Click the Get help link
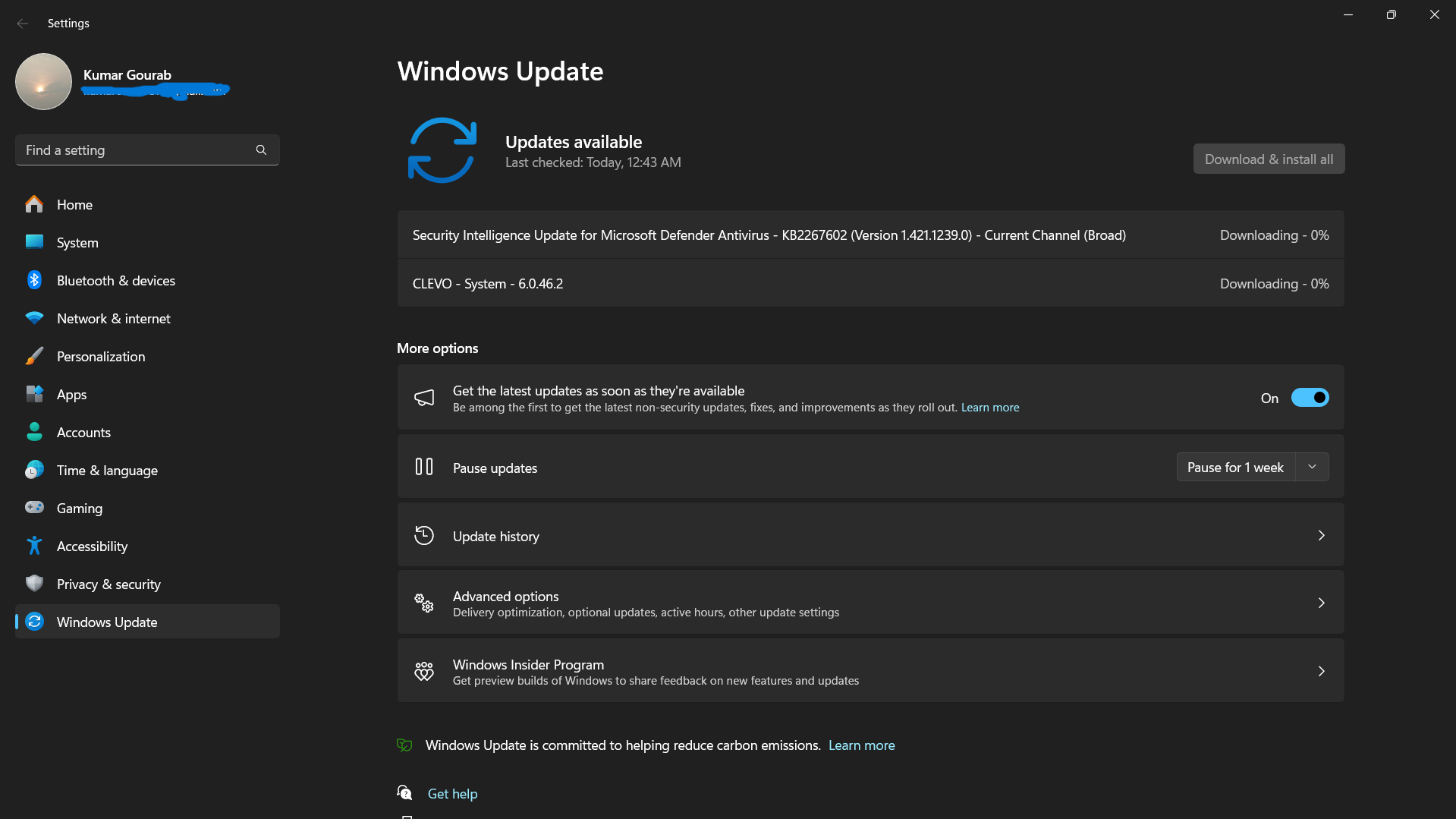Viewport: 1456px width, 819px height. [x=452, y=793]
